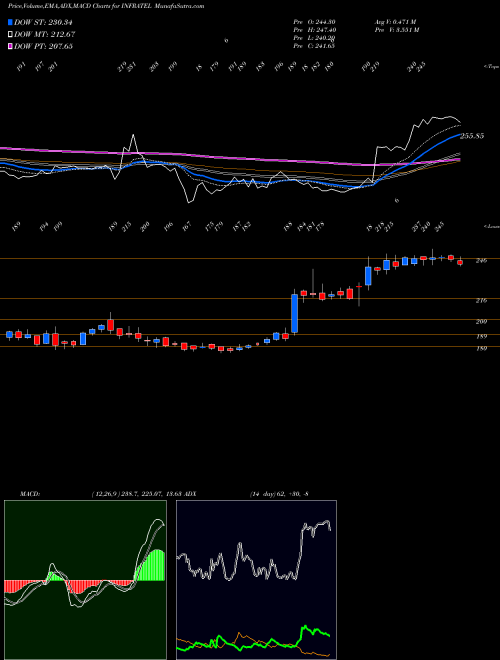This screenshot has width=500, height=660.
Task: Open the ADX indicator chart panel
Action: point(256,580)
